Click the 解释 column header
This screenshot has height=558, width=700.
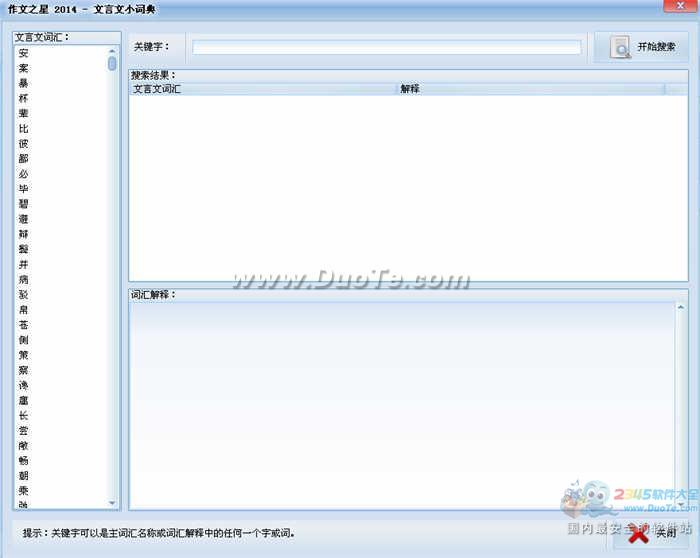click(x=530, y=89)
